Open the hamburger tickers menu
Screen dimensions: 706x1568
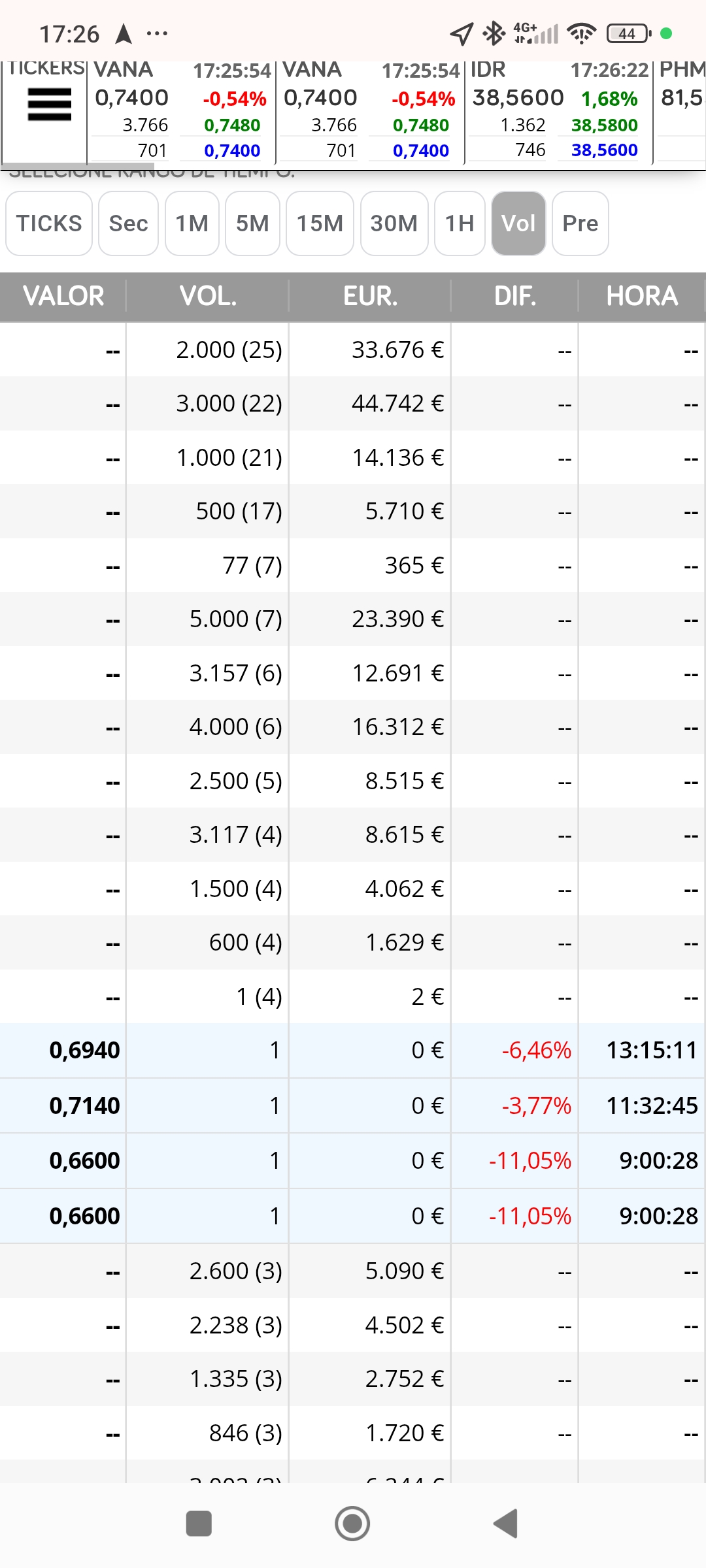tap(49, 105)
